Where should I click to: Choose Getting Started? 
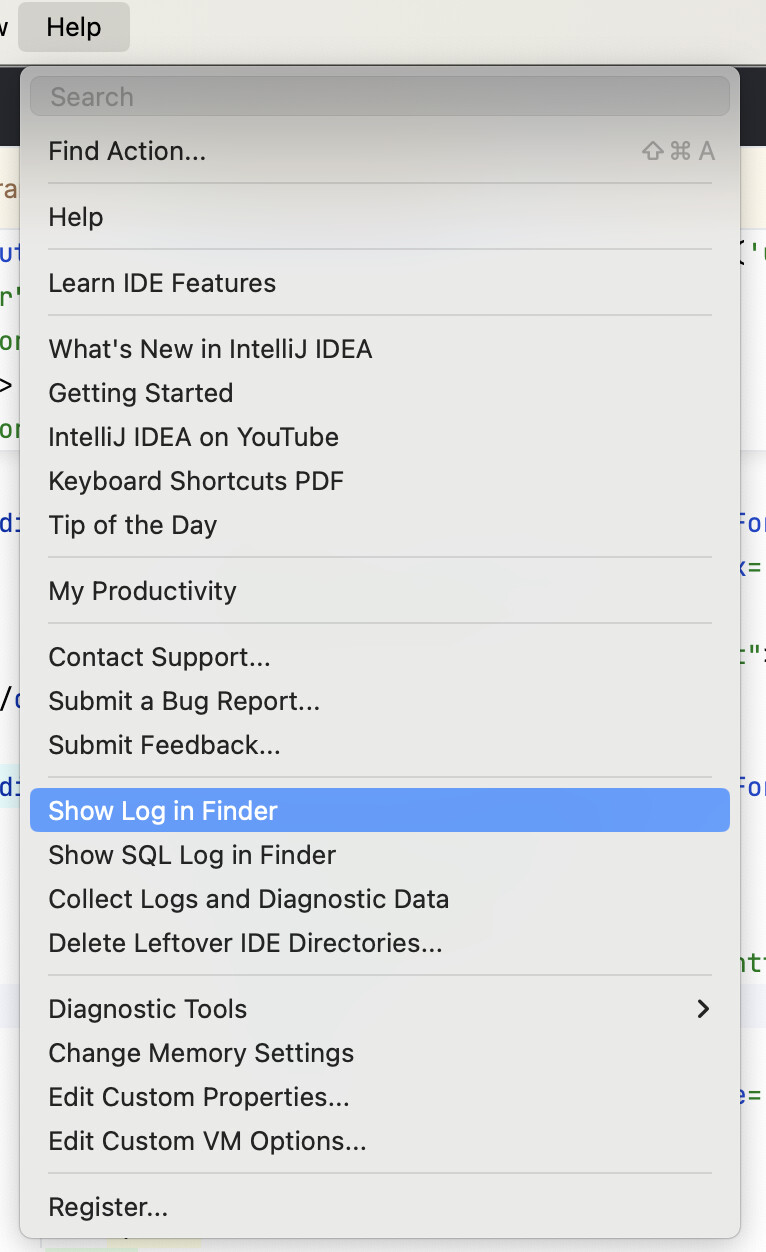pos(141,393)
